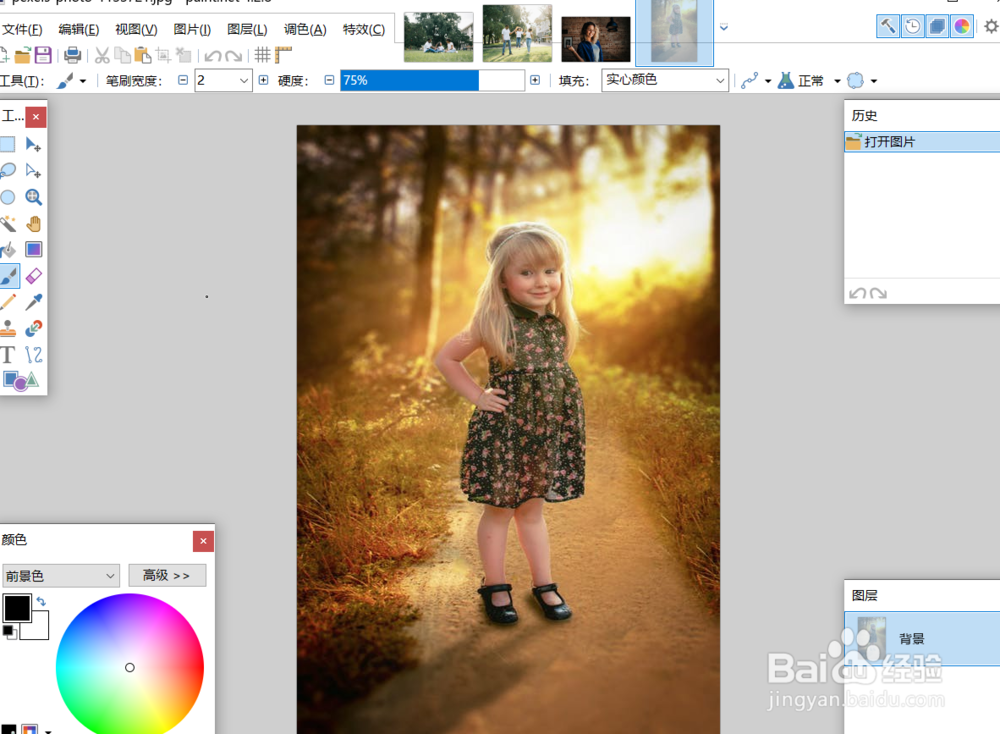Decrease brush width with minus button
This screenshot has height=734, width=1000.
click(x=183, y=80)
